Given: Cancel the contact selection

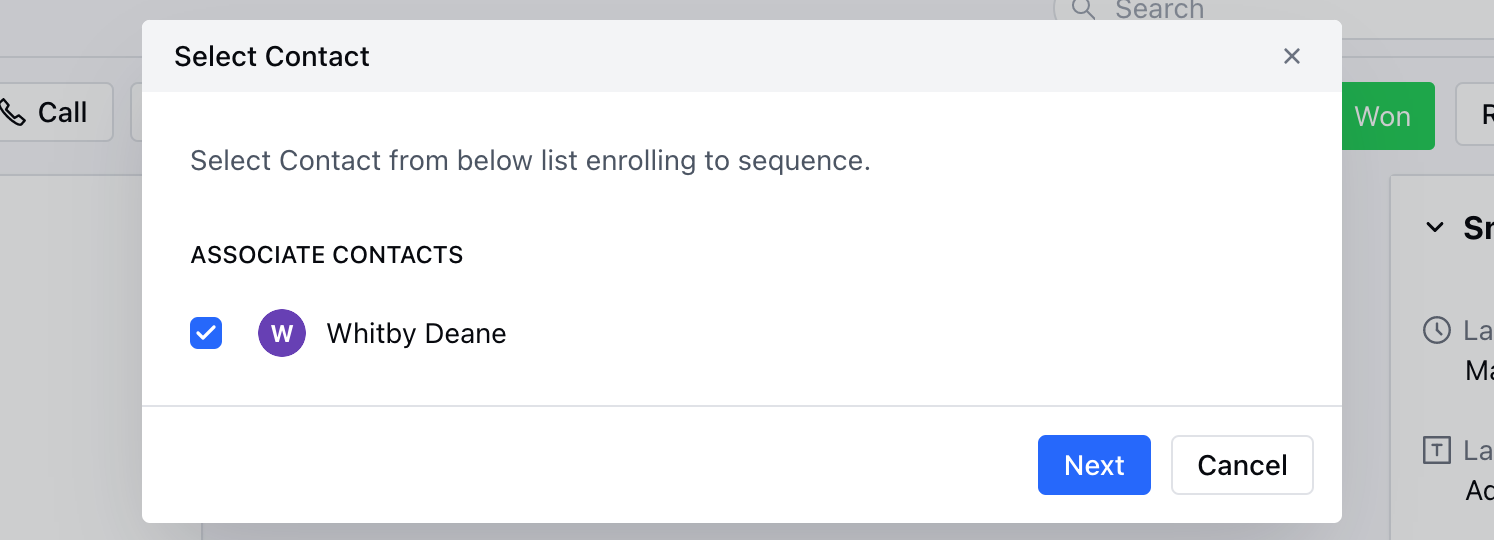Looking at the screenshot, I should (x=1242, y=465).
